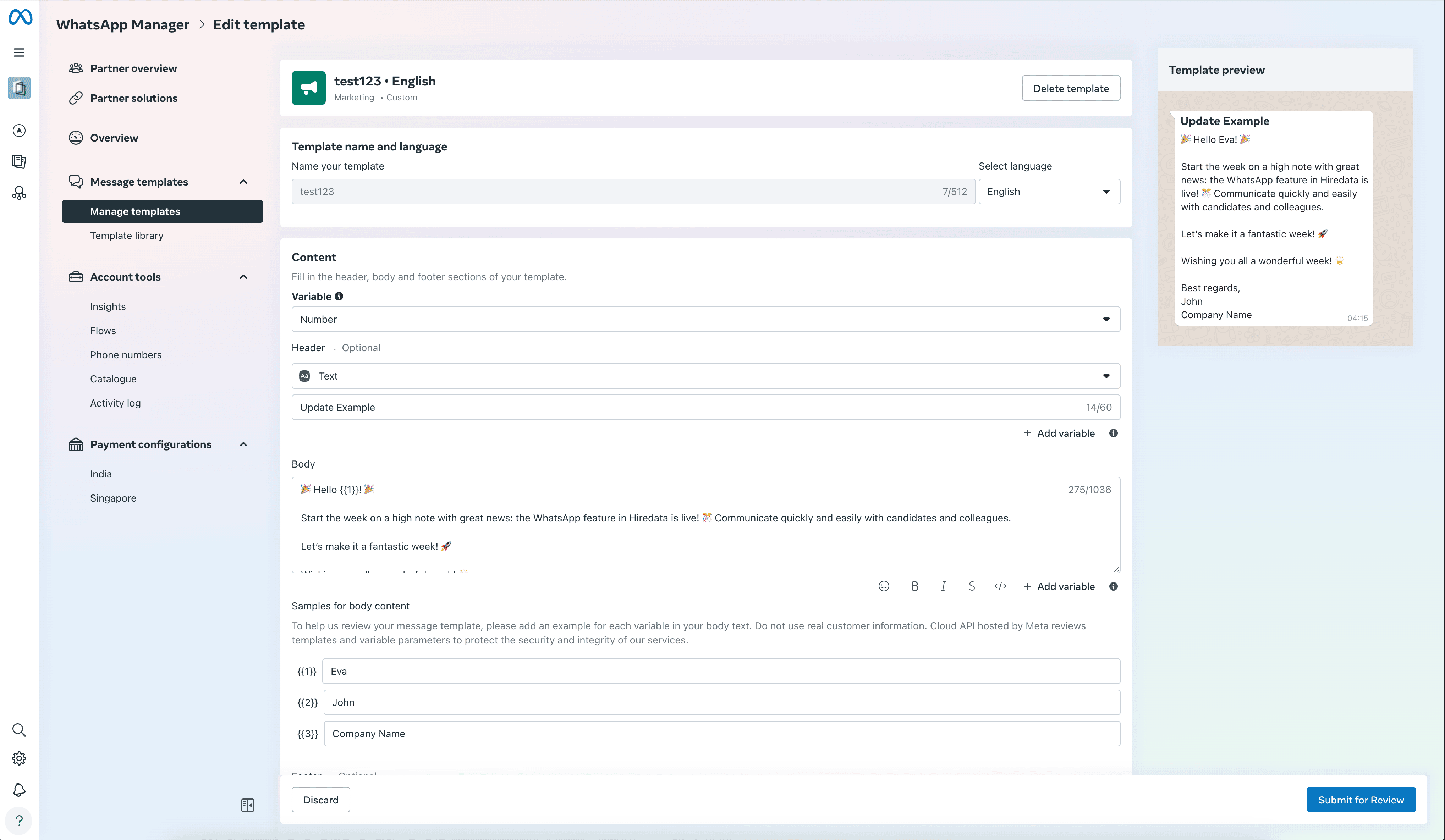The width and height of the screenshot is (1445, 840).
Task: Collapse the Message templates section
Action: pyautogui.click(x=243, y=182)
